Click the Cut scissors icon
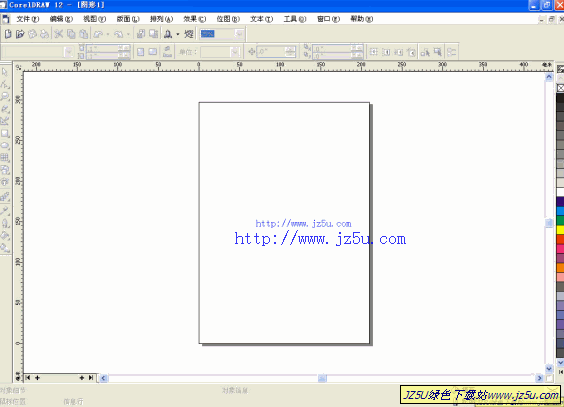Screen dimensions: 564x407 [x=59, y=34]
